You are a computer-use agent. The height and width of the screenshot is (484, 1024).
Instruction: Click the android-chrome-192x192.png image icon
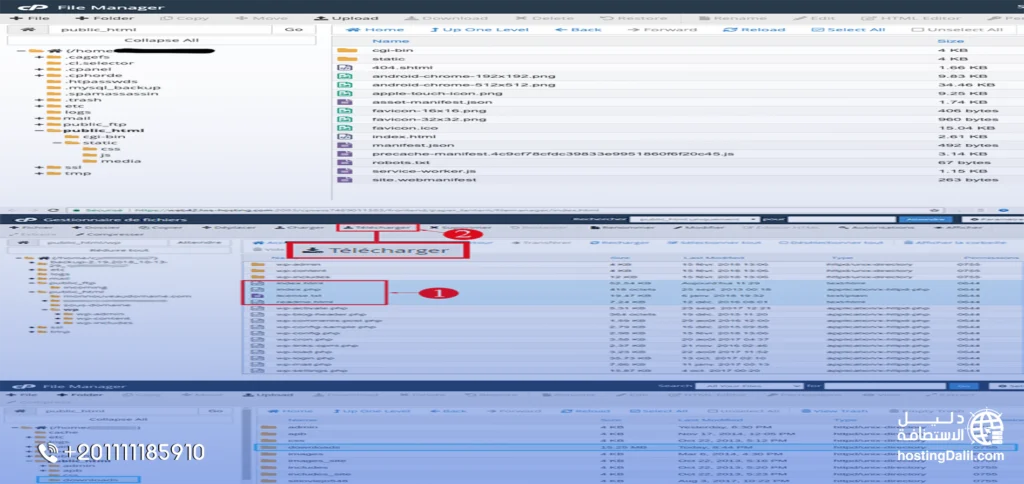[345, 76]
